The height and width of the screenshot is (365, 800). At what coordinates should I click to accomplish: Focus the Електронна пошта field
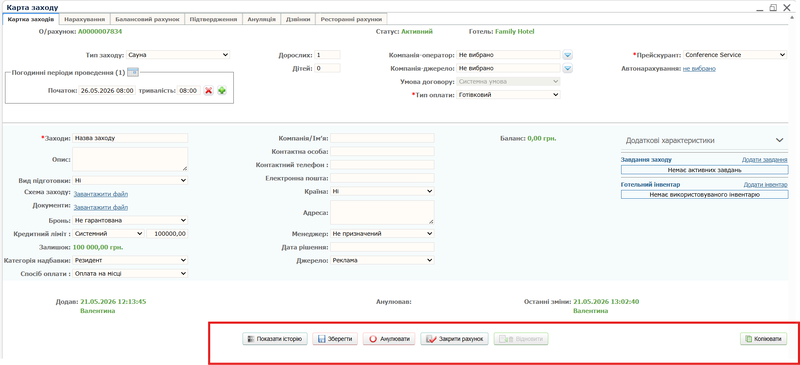click(382, 178)
